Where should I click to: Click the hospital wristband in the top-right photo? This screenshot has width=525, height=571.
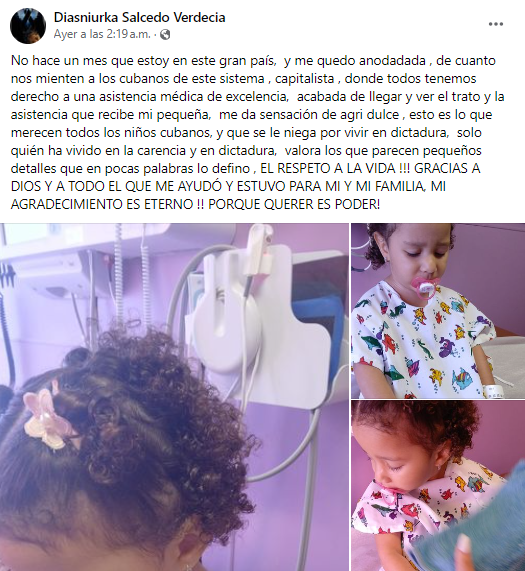494,391
